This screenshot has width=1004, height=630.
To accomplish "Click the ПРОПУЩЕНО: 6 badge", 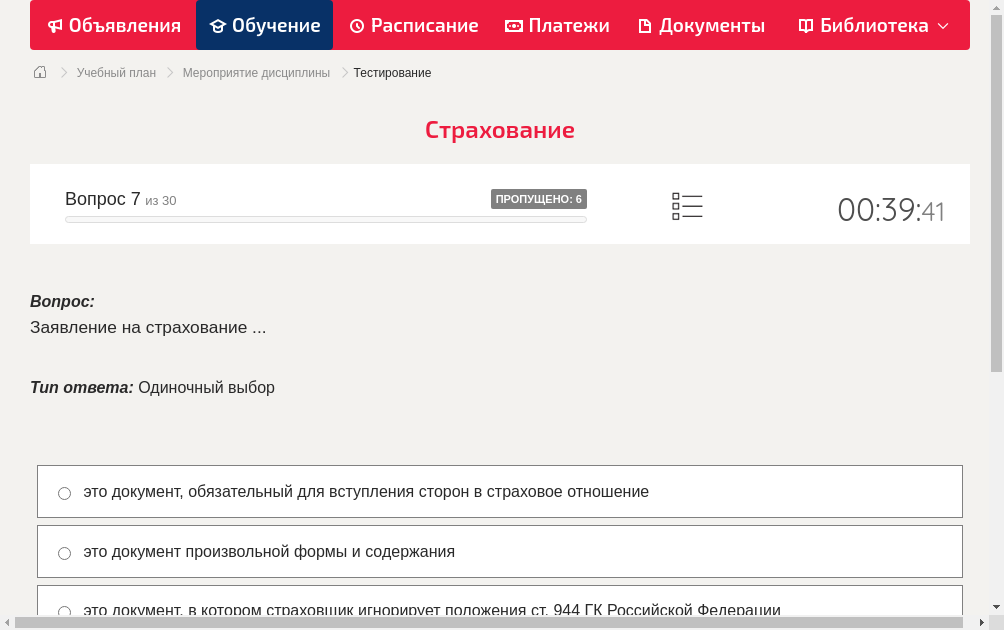I will tap(540, 198).
